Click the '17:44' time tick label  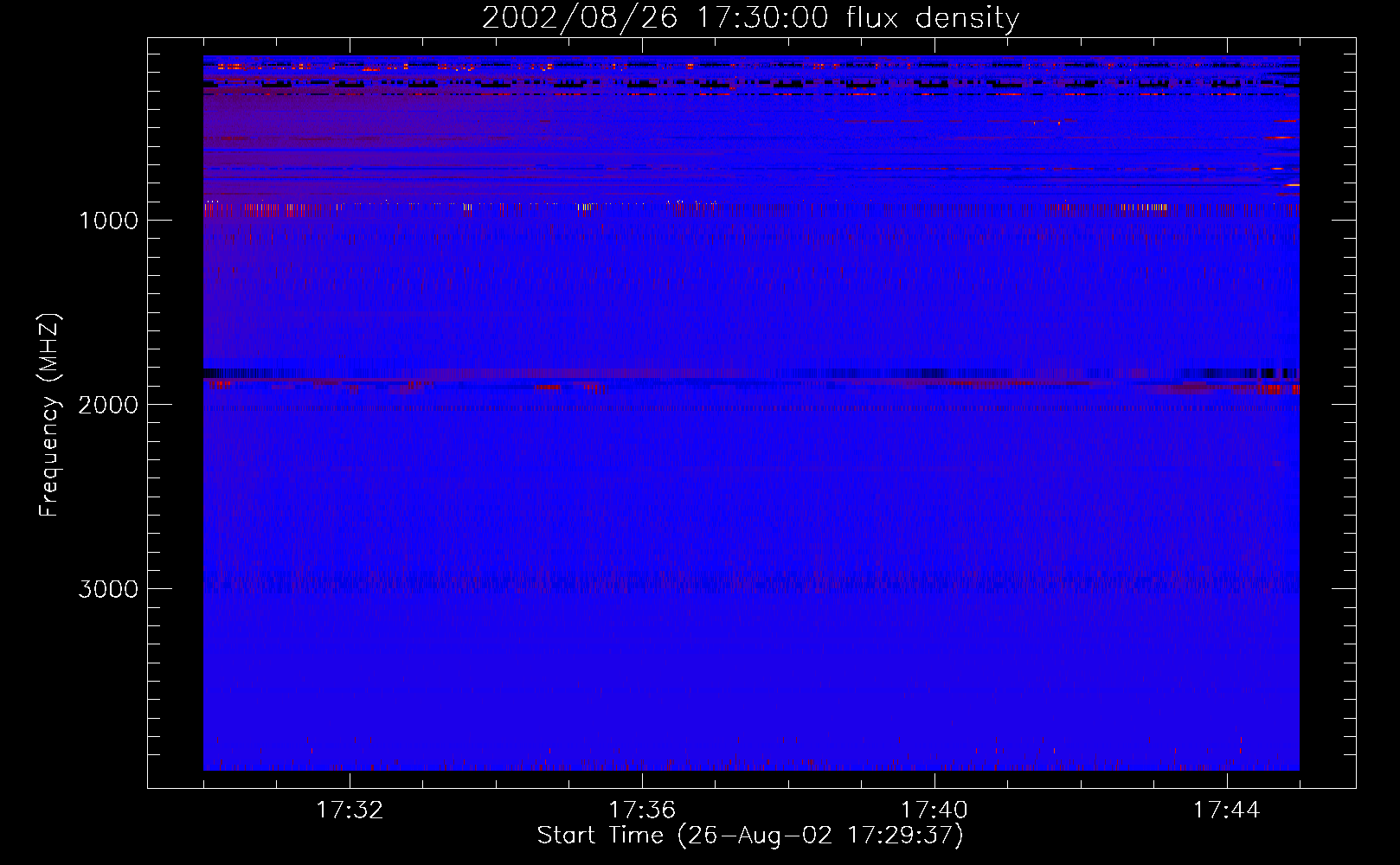tap(1227, 811)
